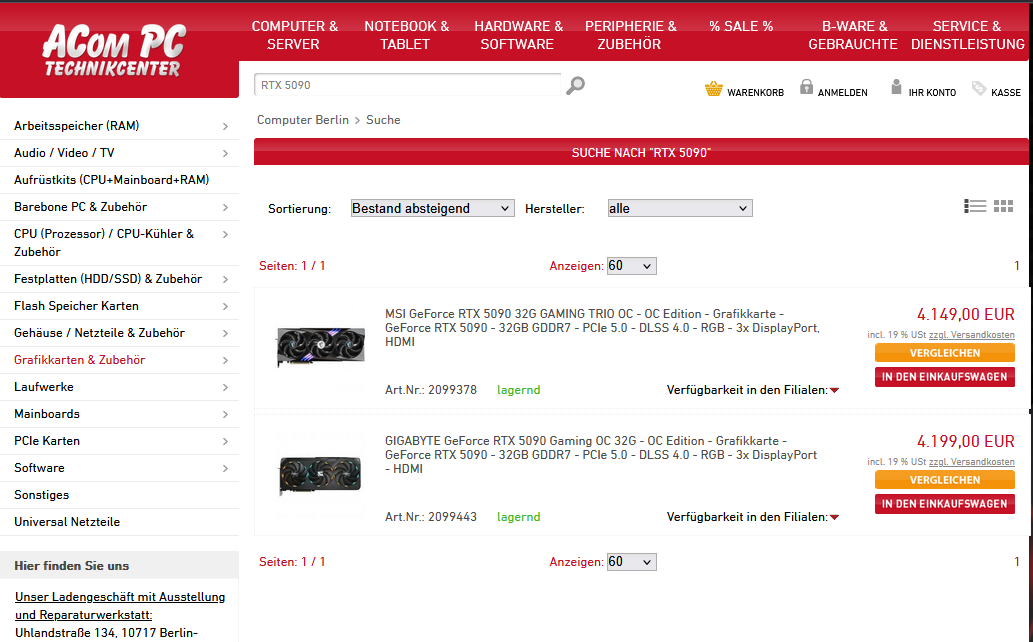This screenshot has height=642, width=1033.
Task: Click Unser Ladengeschäft mit Ausstellung link
Action: click(x=120, y=606)
